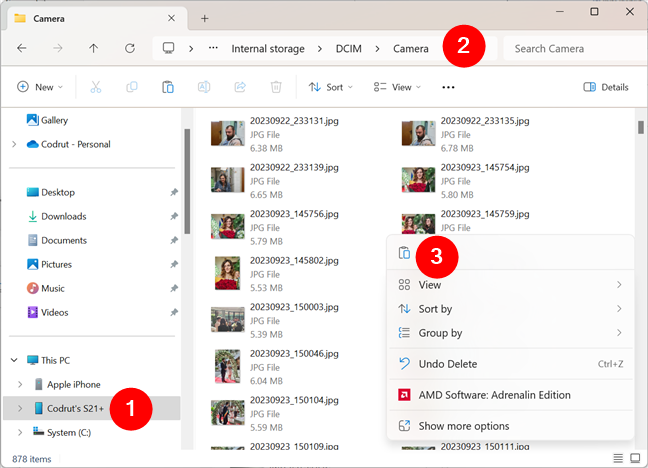The image size is (648, 468).
Task: Switch to details list view icon in status bar
Action: [618, 458]
